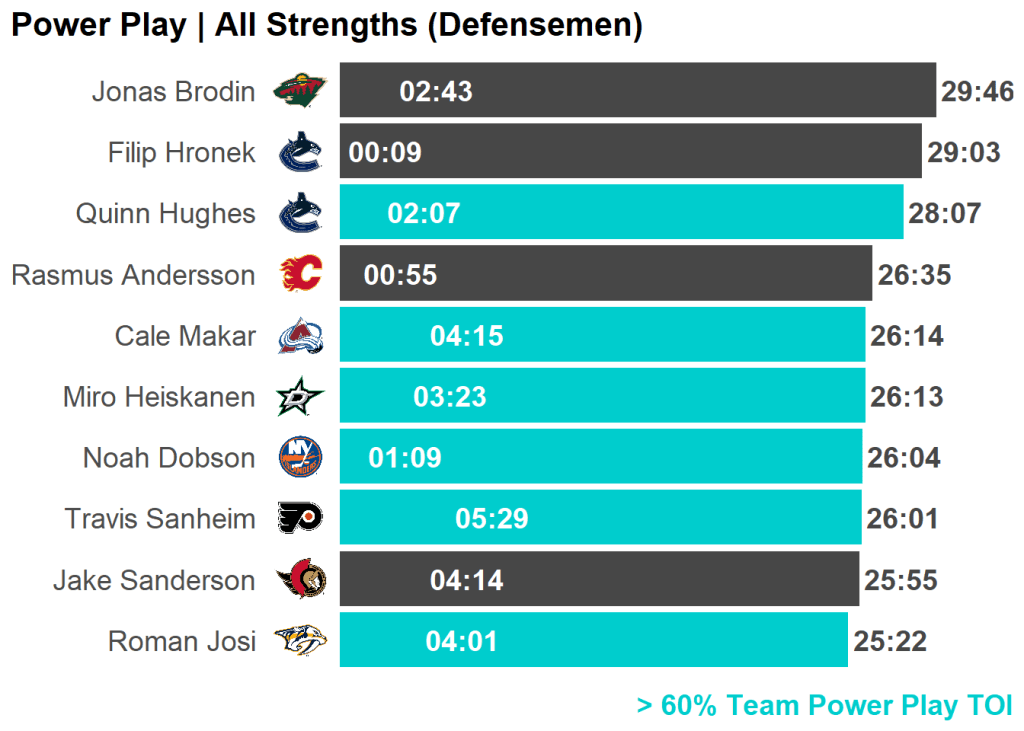Click the Minnesota Wild logo beside Jonas Brodin
Viewport: 1024px width, 731px height.
[300, 91]
